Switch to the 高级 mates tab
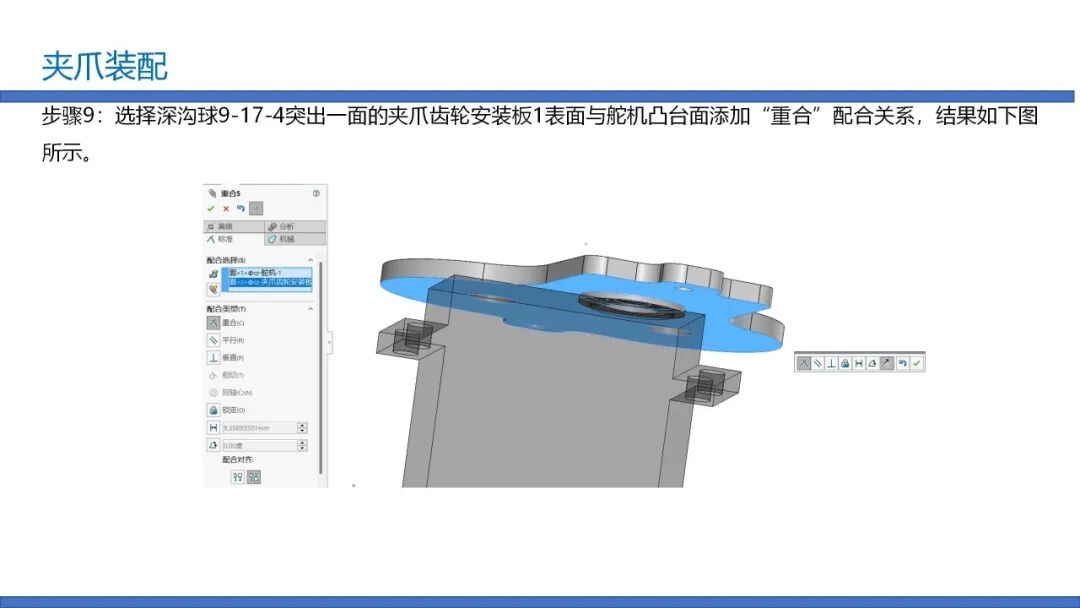 (233, 227)
